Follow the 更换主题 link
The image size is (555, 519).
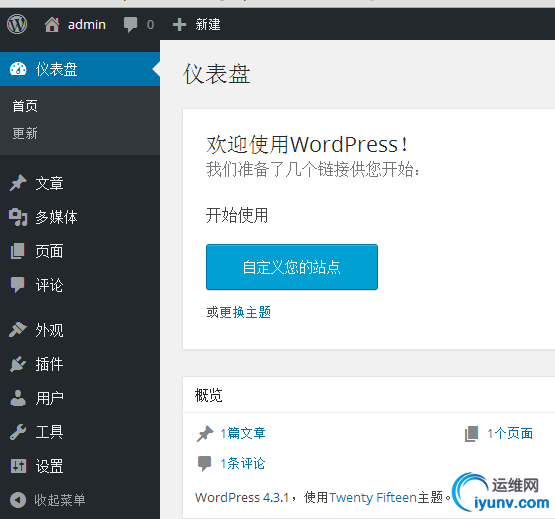[x=245, y=312]
